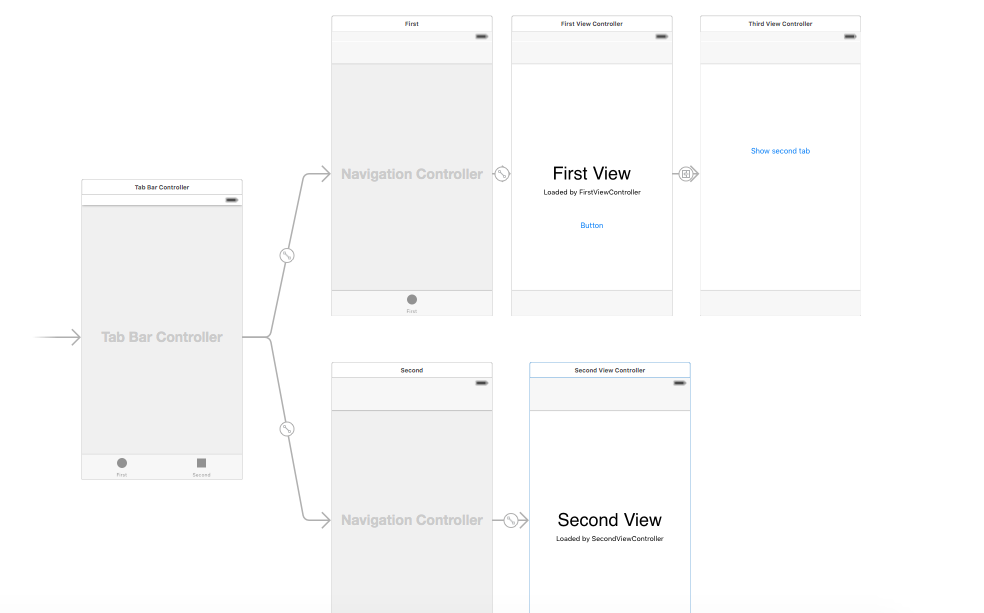
Task: Select the Second scene title bar
Action: coord(412,370)
